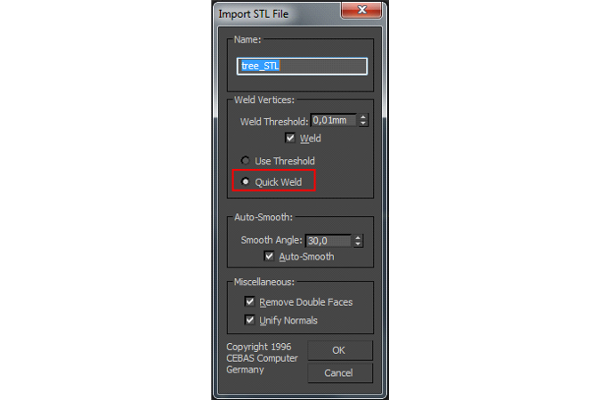Toggle the Auto-Smooth checkbox
This screenshot has height=400, width=600.
point(269,256)
